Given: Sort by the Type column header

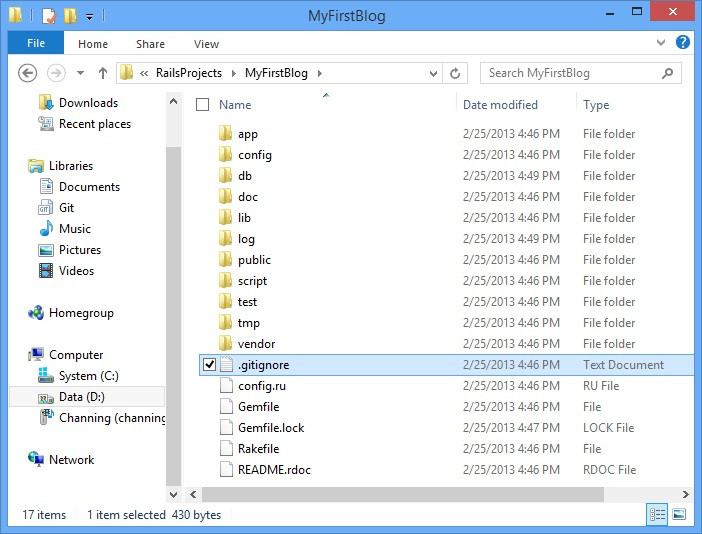Looking at the screenshot, I should click(x=596, y=105).
